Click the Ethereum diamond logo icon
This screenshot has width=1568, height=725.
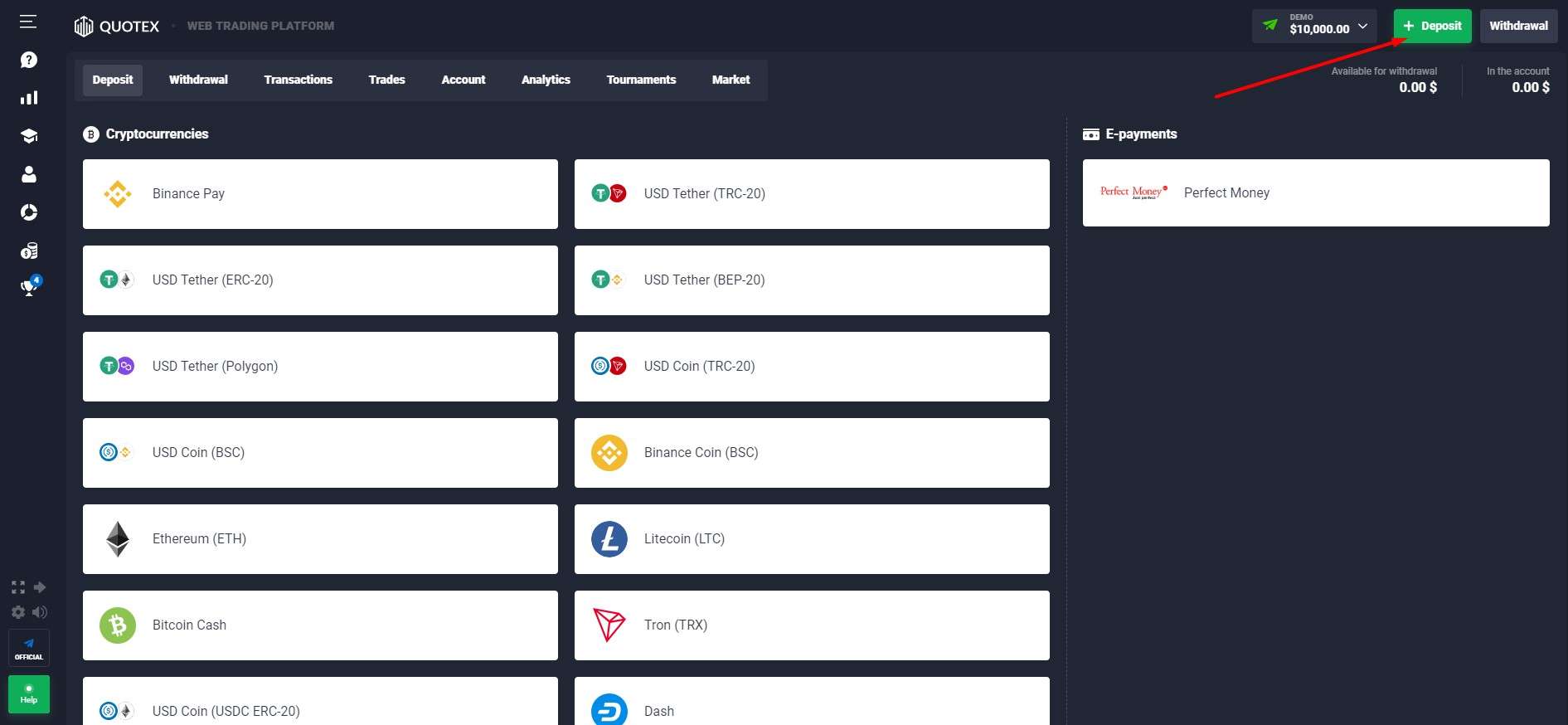coord(118,539)
